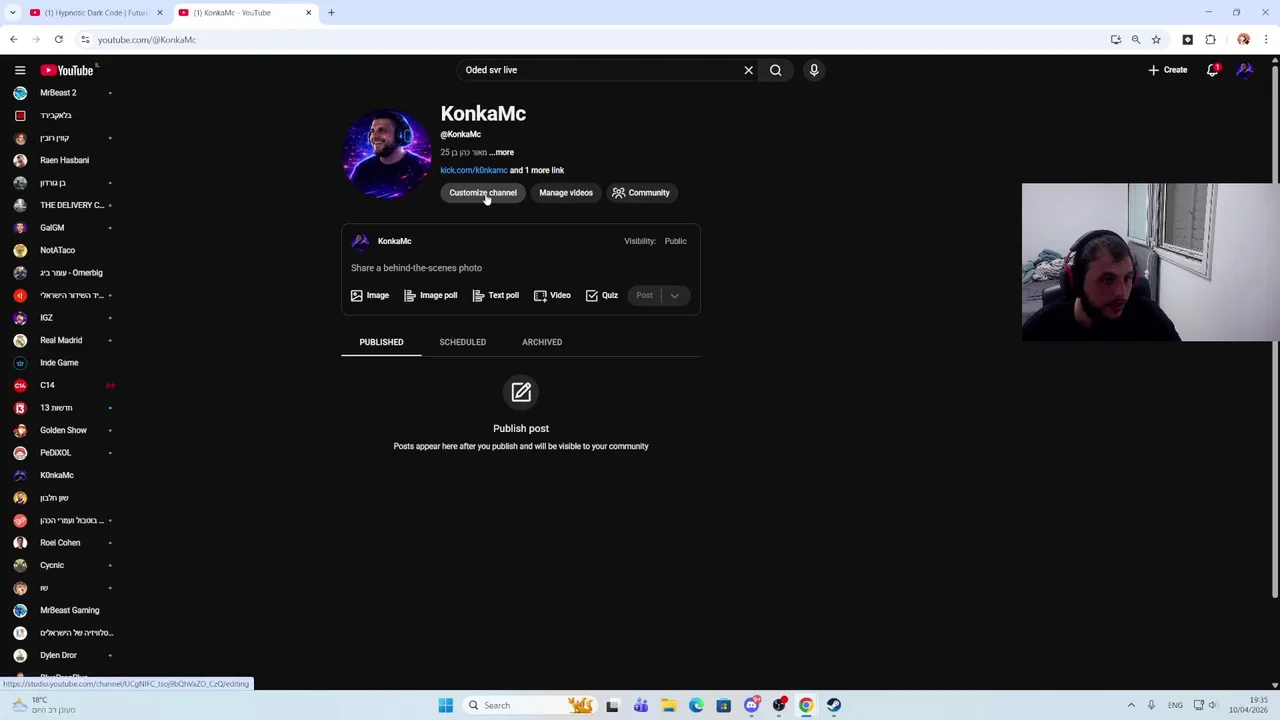Viewport: 1280px width, 720px height.
Task: Open Microsoft Edge from taskbar
Action: click(696, 705)
